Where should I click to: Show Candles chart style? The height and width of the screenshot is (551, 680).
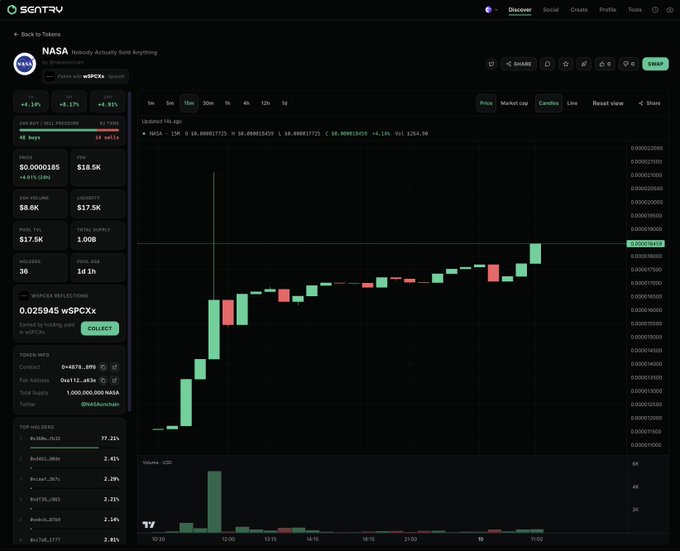549,103
